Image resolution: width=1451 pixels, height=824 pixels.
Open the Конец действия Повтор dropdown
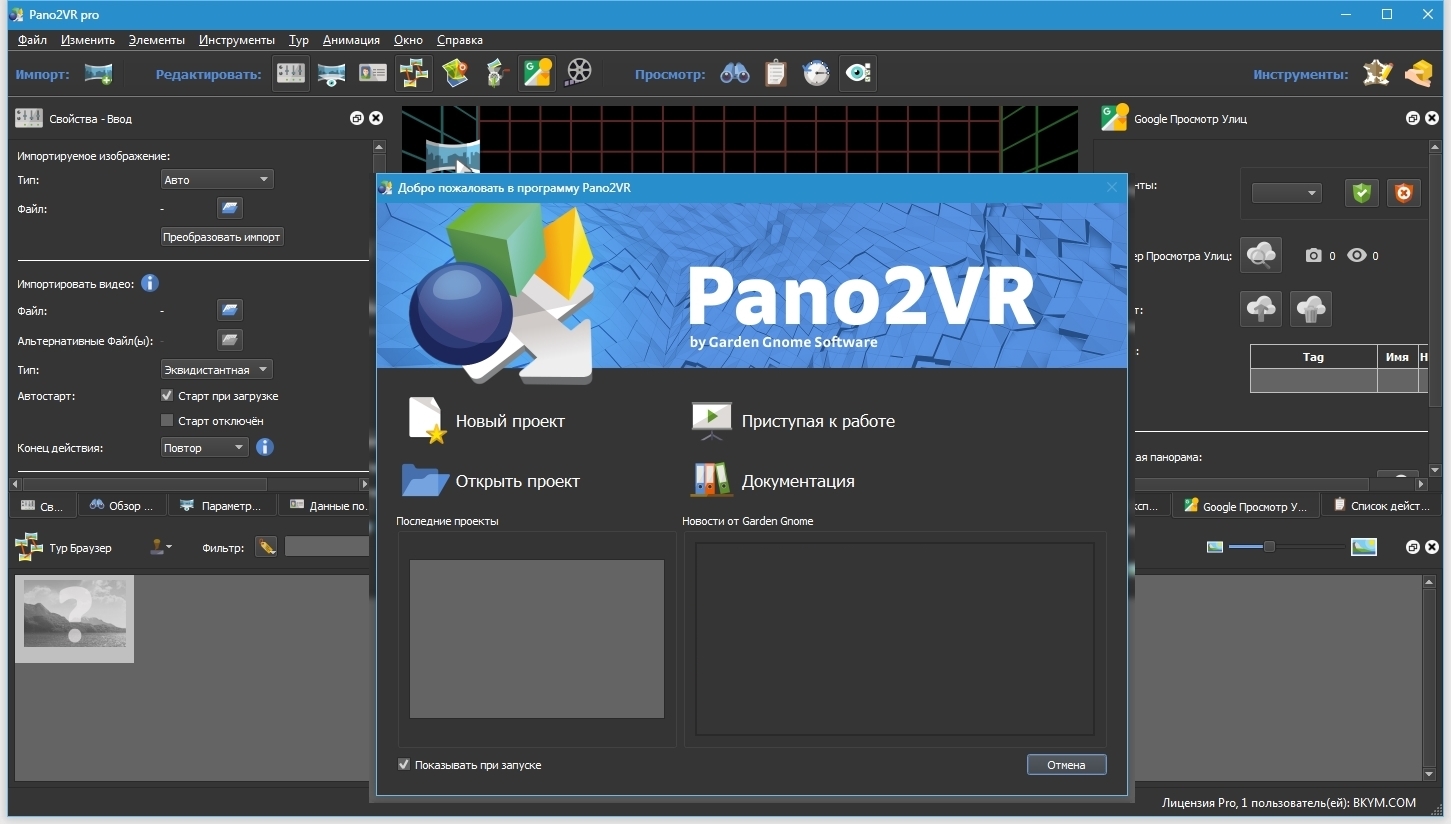[205, 447]
